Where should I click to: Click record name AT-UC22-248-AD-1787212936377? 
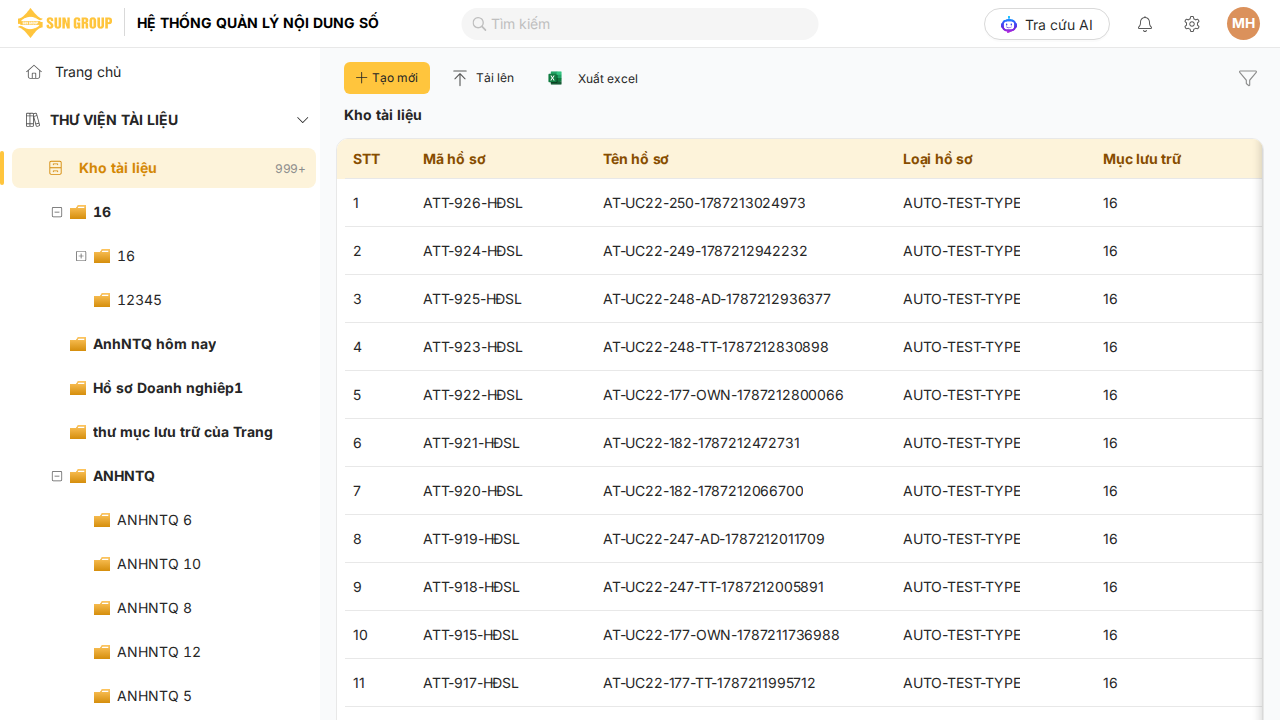(717, 299)
